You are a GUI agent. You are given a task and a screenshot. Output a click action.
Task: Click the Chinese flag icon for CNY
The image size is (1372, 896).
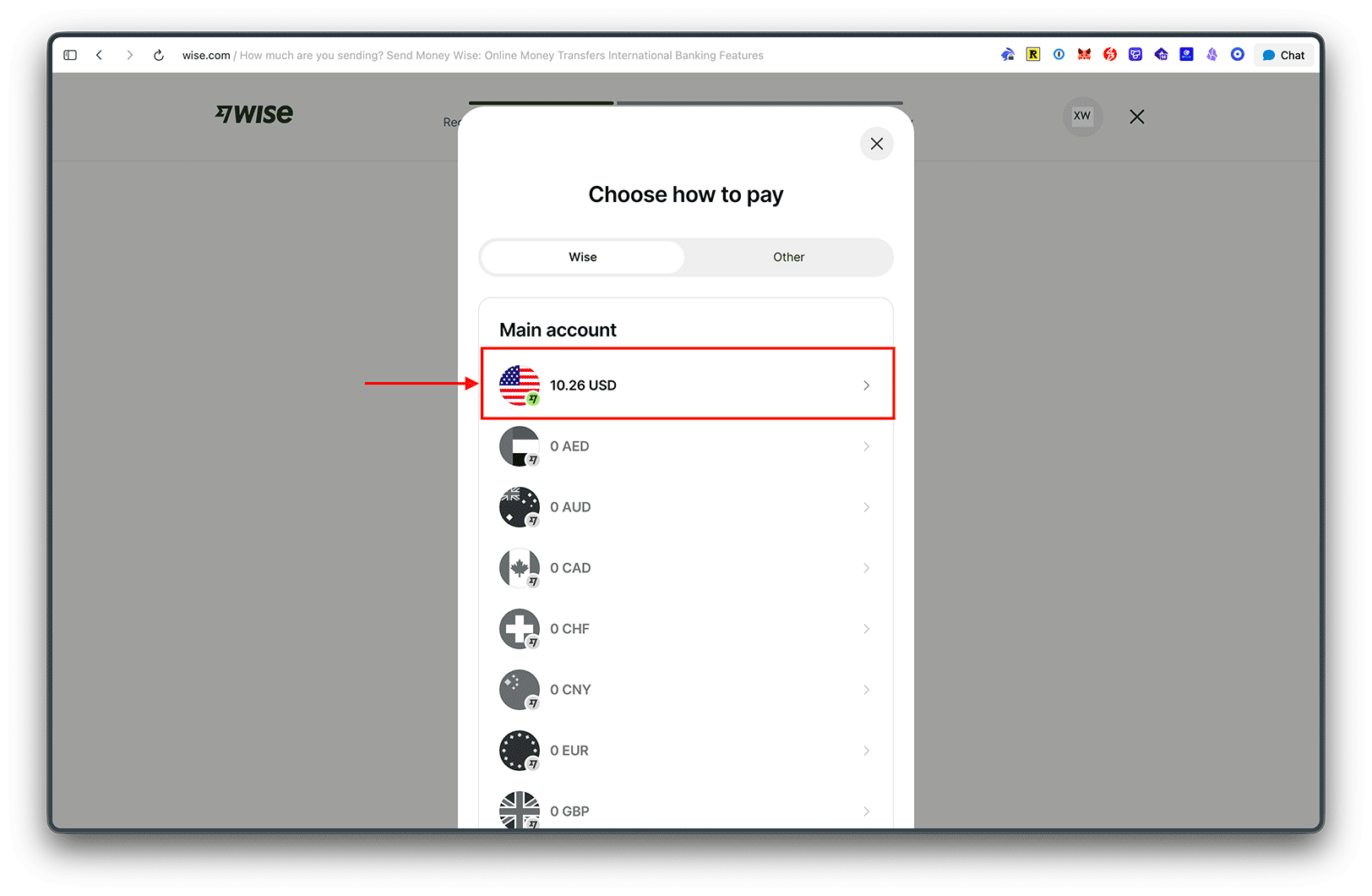point(520,690)
